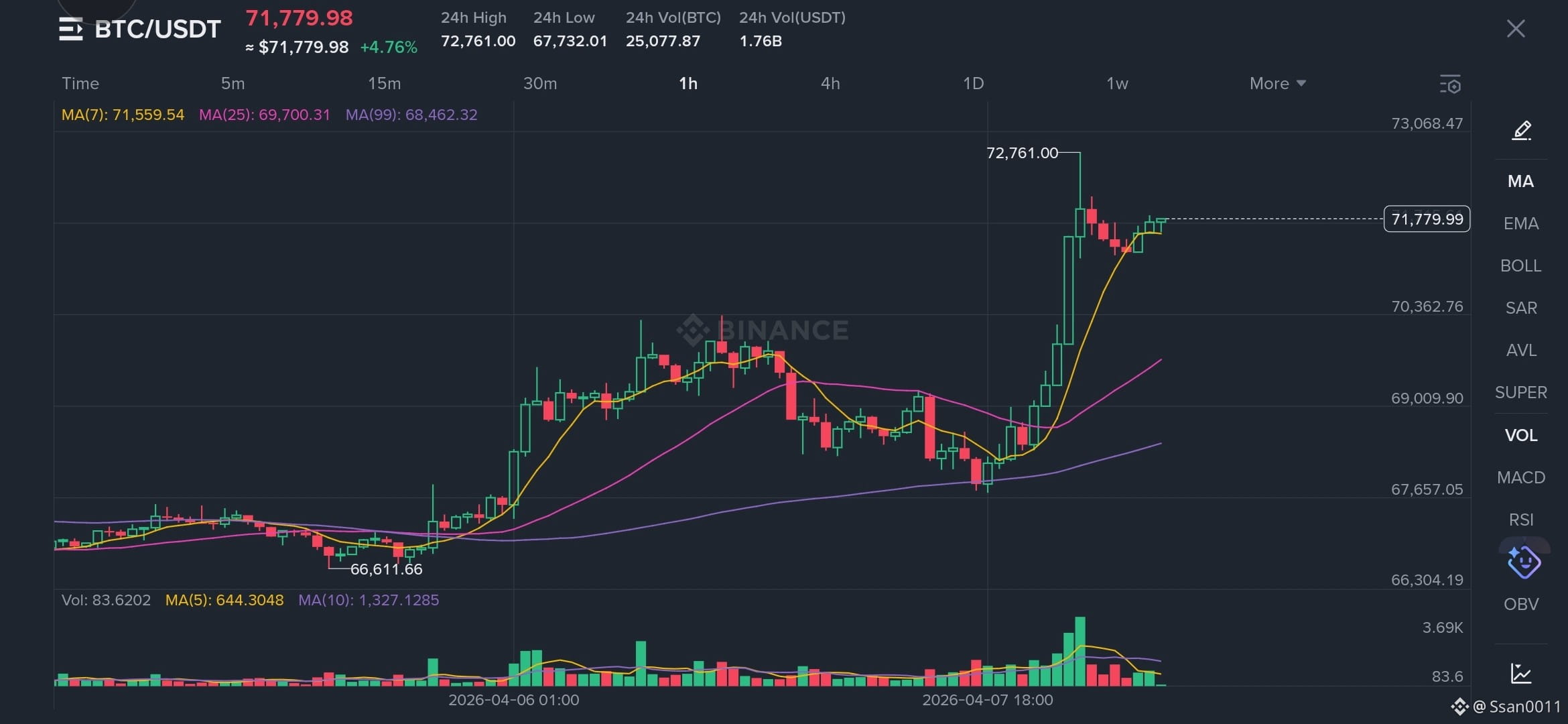The image size is (1568, 724).
Task: Click the 72,761.00 high candle marker
Action: pyautogui.click(x=1021, y=153)
